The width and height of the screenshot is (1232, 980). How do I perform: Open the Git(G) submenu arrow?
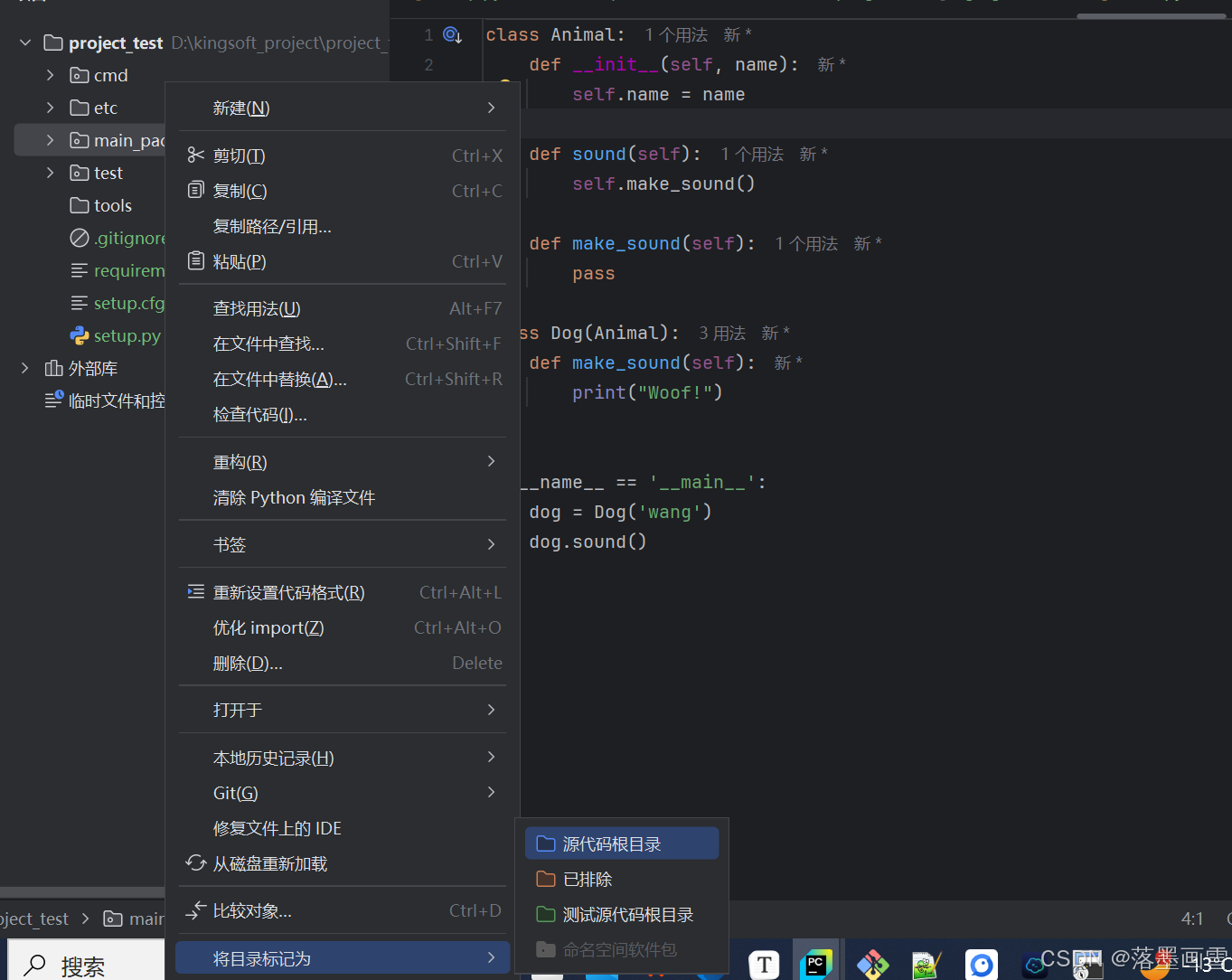[491, 792]
